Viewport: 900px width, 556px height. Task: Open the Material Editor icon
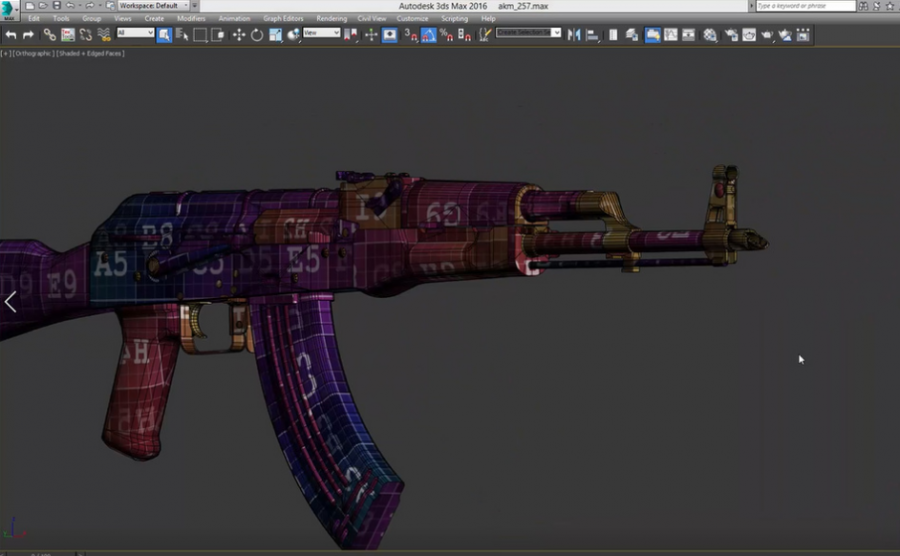pos(710,35)
